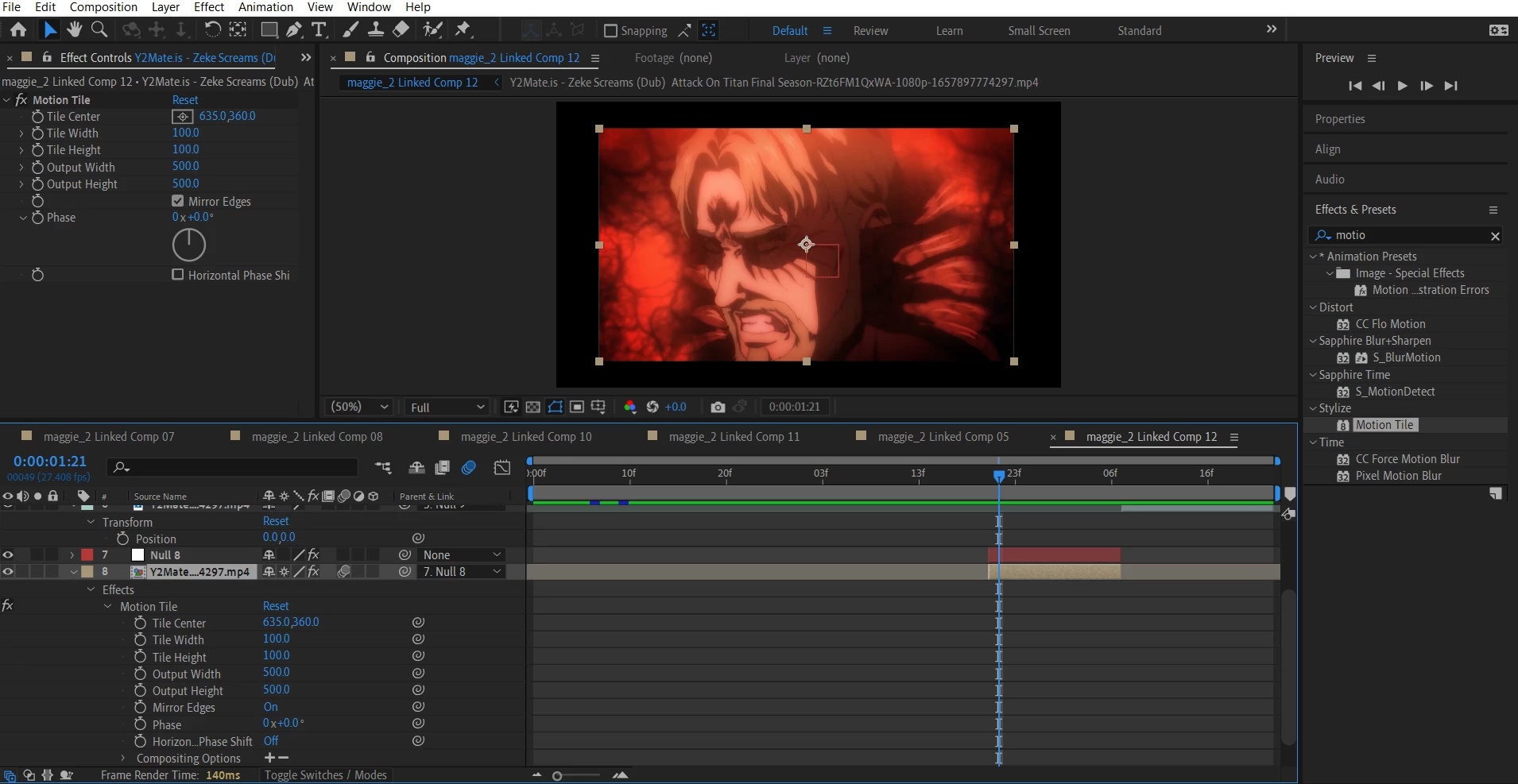Play the preview
The image size is (1518, 784).
1403,86
